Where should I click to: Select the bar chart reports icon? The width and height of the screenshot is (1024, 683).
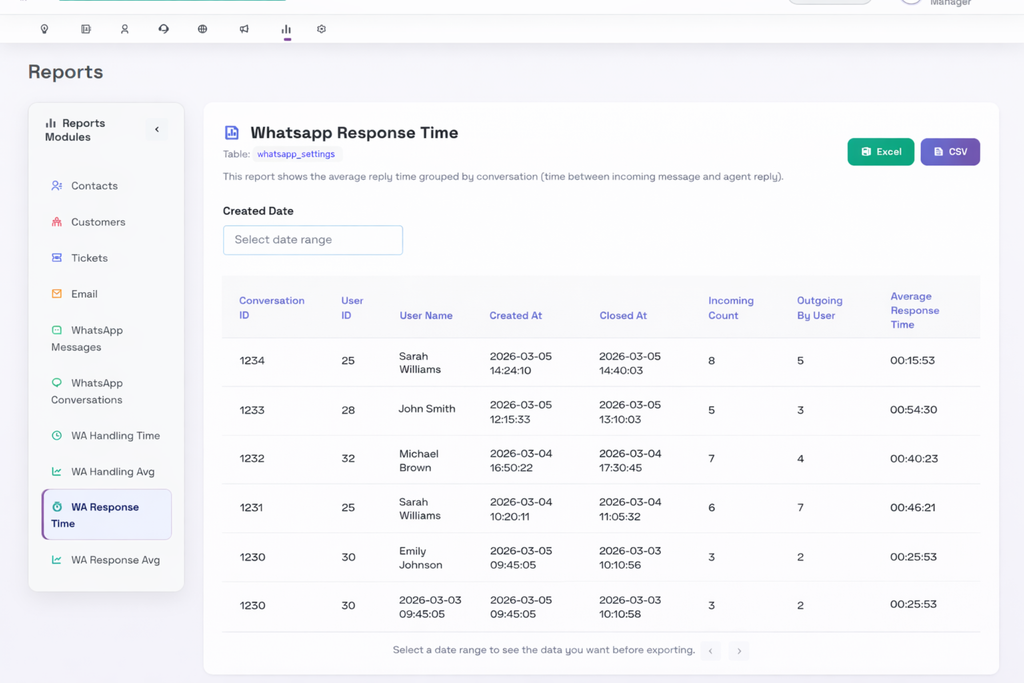click(x=286, y=29)
